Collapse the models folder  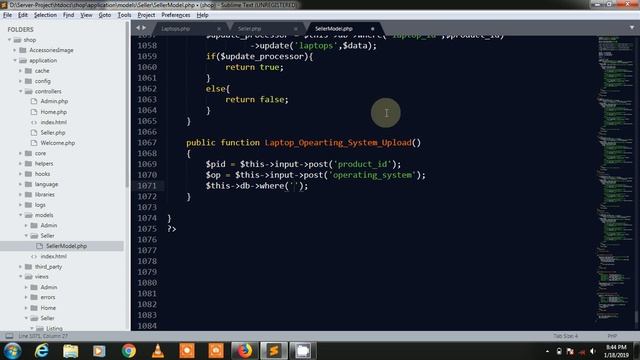[x=20, y=215]
